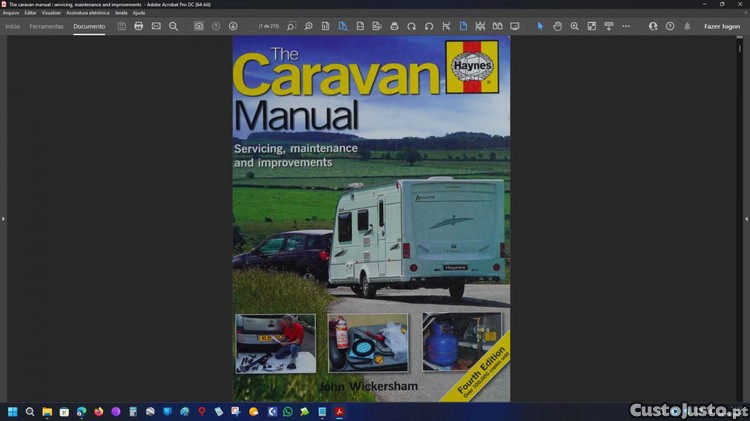Expand the left navigation pane arrow
This screenshot has width=750, height=421.
(3, 218)
